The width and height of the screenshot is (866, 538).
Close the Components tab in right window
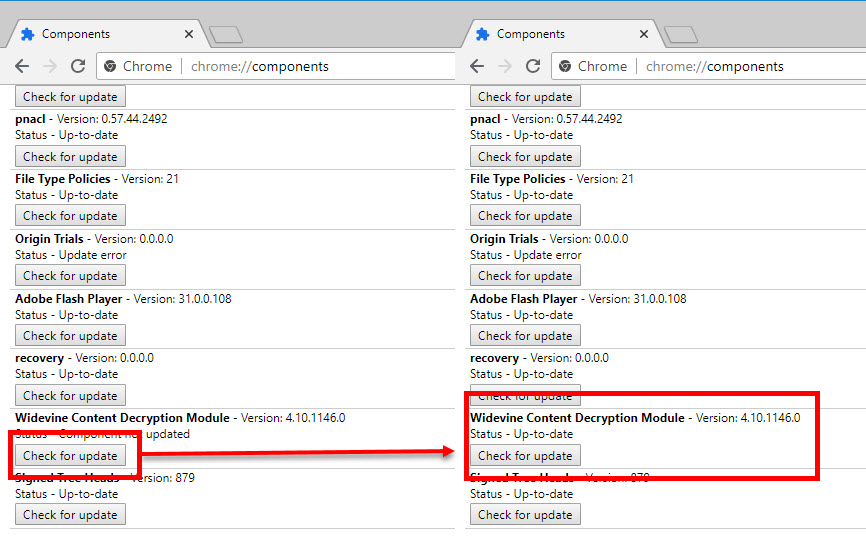(644, 34)
